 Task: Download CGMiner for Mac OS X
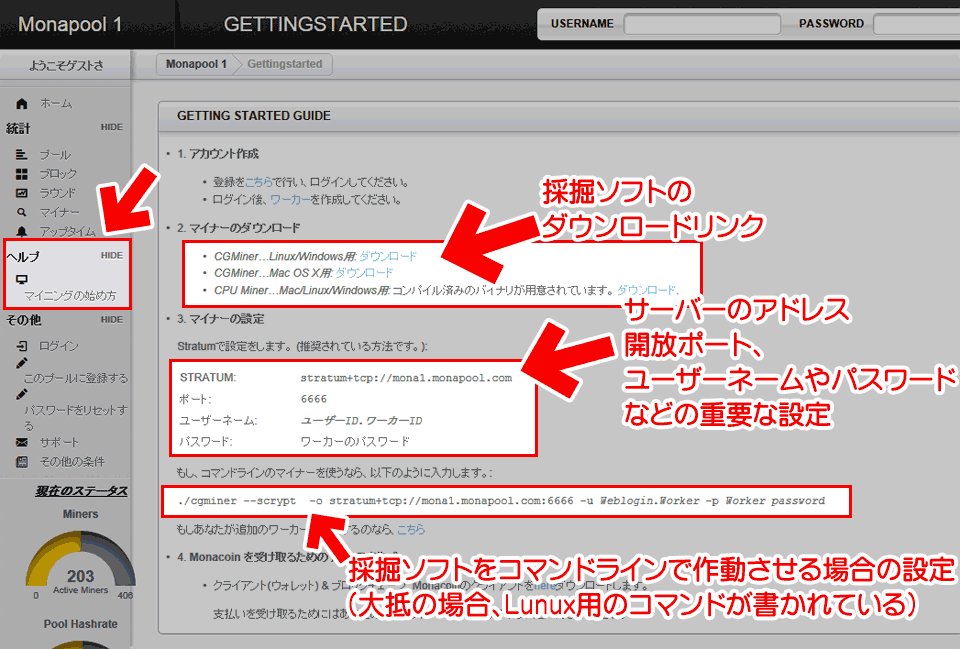click(364, 273)
